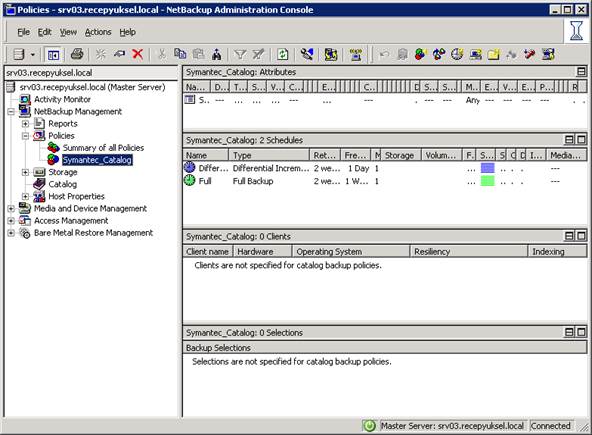Restore the Clients pane layout button
The height and width of the screenshot is (435, 592).
(569, 236)
